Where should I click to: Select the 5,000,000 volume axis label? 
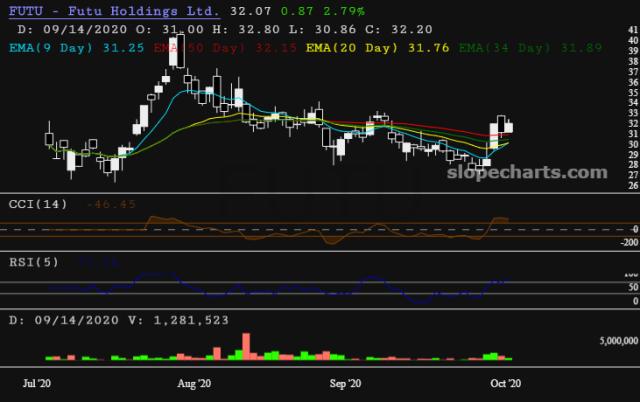619,341
